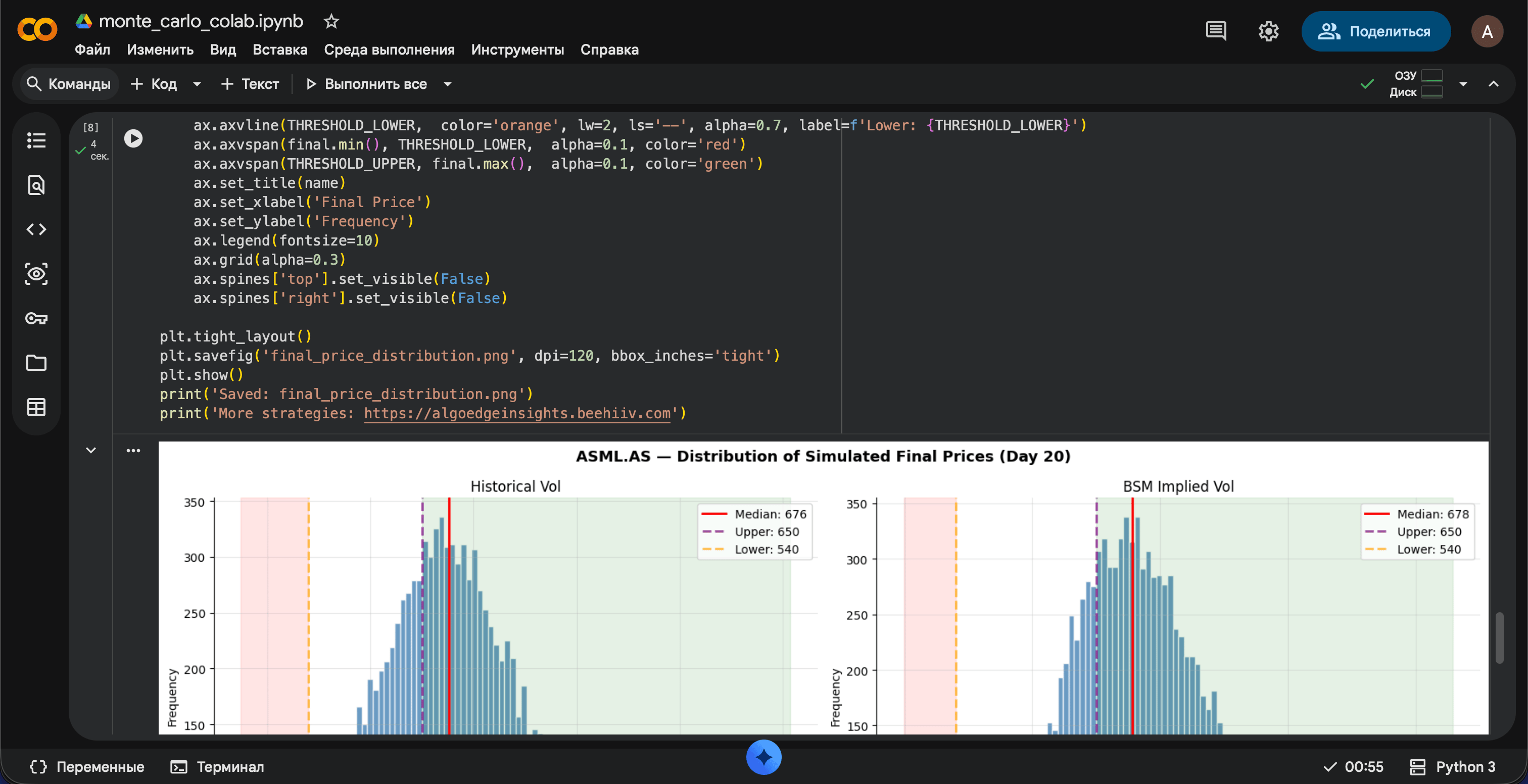Open the table of contents sidebar icon
The width and height of the screenshot is (1528, 784).
click(x=36, y=140)
